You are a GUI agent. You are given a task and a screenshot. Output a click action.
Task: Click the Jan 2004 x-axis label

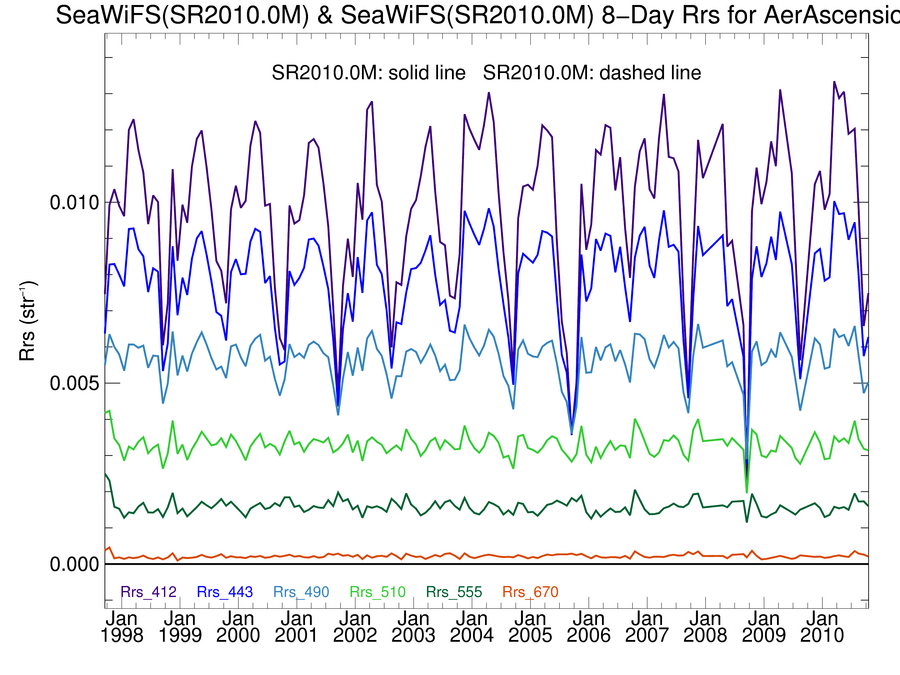coord(472,627)
